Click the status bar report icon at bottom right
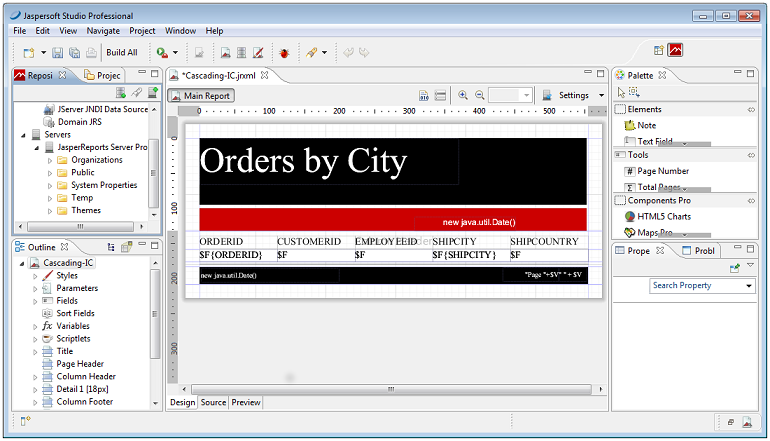 tap(747, 422)
